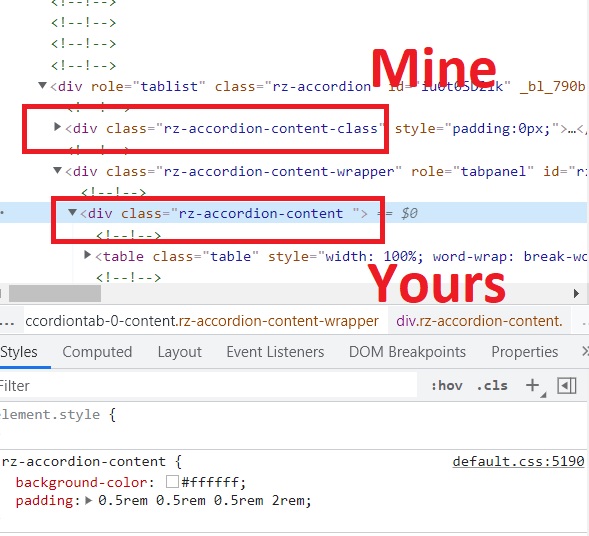Click the background-color property name
This screenshot has height=536, width=589.
pos(82,482)
